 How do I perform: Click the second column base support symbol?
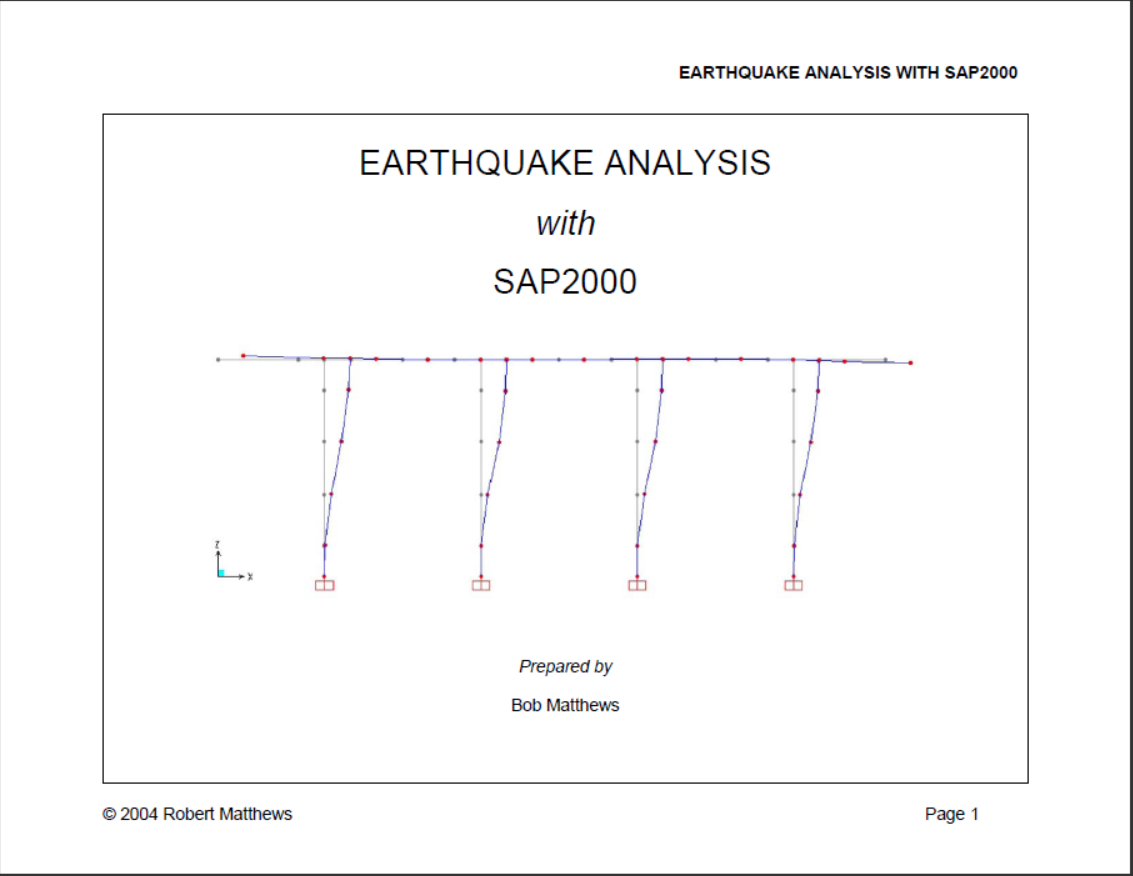(481, 584)
